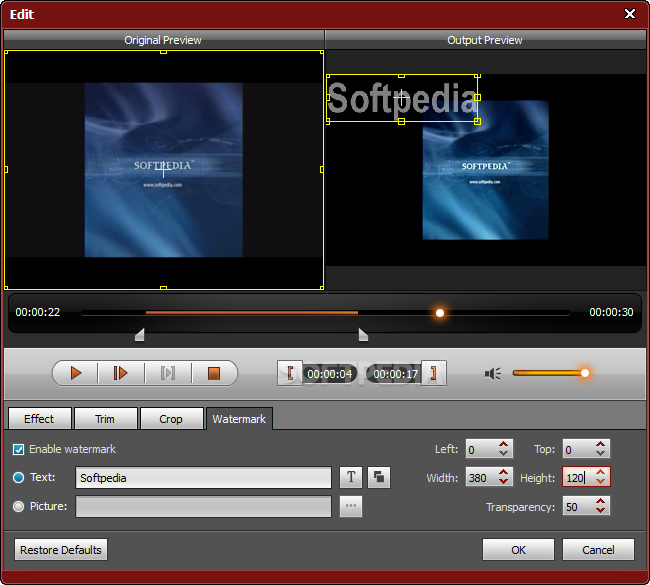650x585 pixels.
Task: Decrease the Width value with down arrow
Action: [504, 482]
